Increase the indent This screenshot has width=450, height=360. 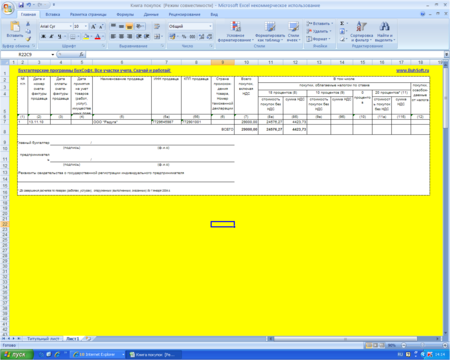pyautogui.click(x=146, y=36)
